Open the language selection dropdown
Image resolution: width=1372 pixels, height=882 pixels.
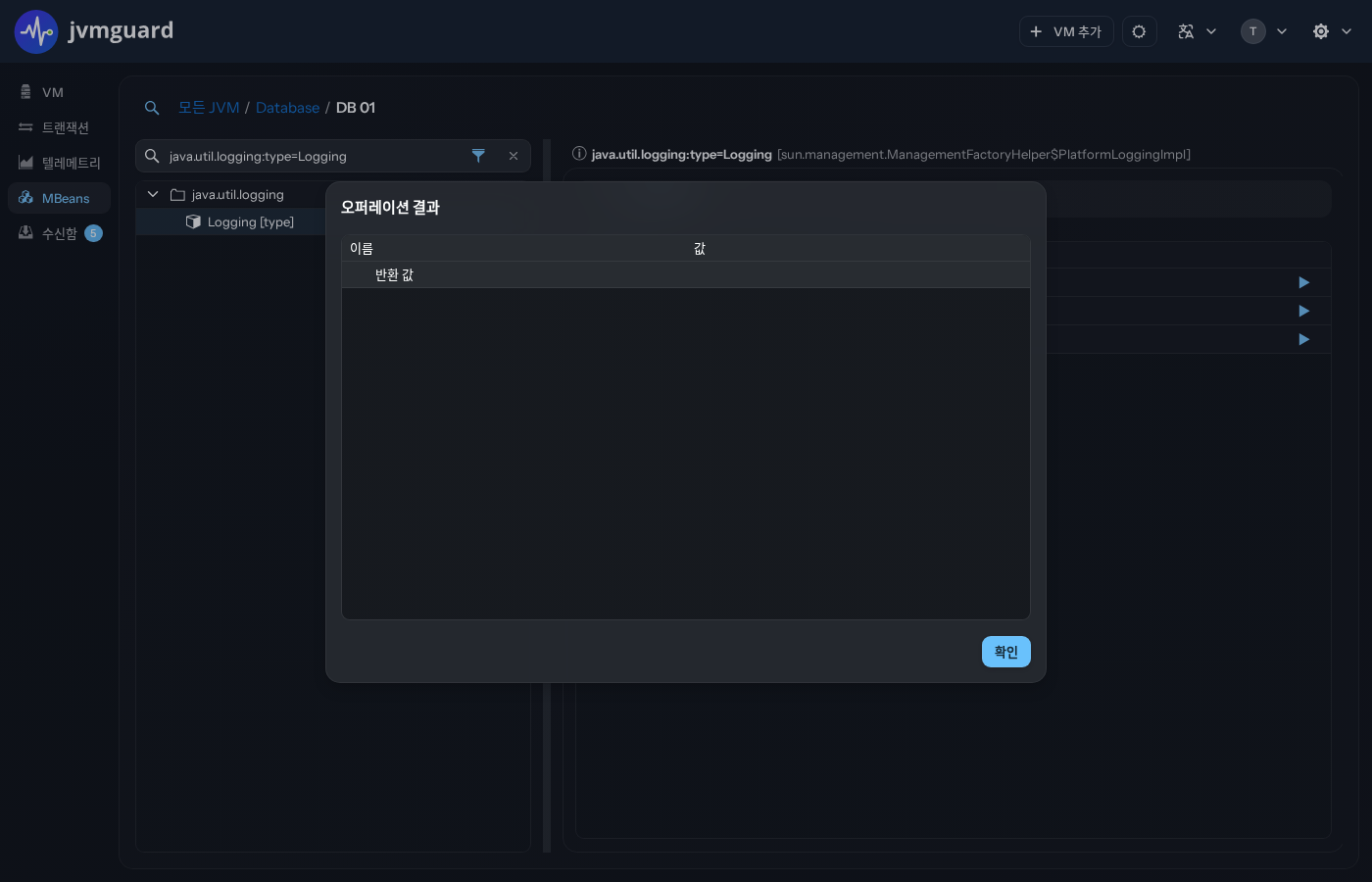(x=1197, y=31)
